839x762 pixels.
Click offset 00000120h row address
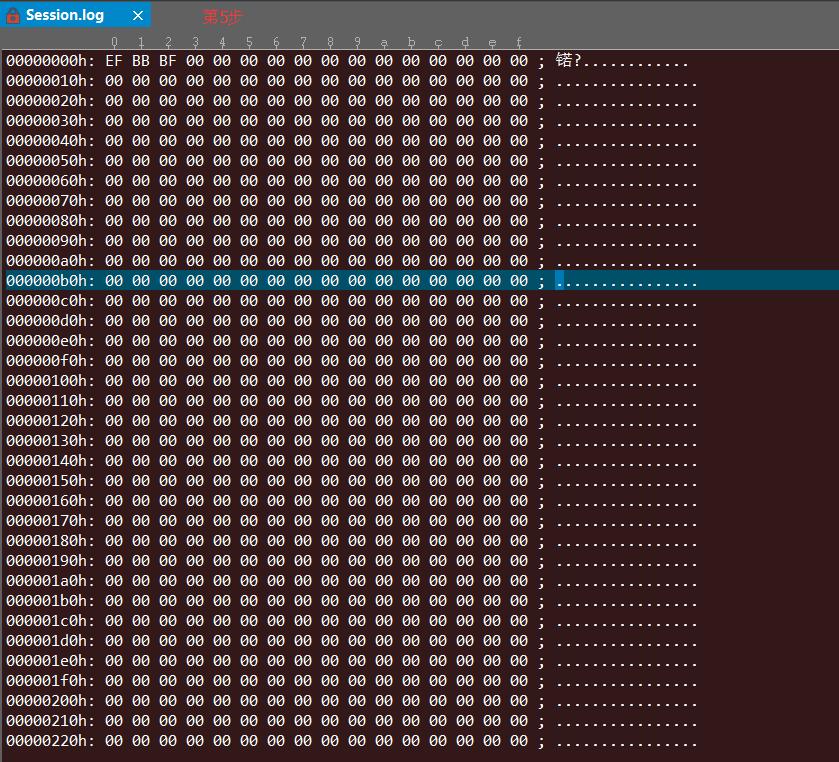click(x=50, y=421)
